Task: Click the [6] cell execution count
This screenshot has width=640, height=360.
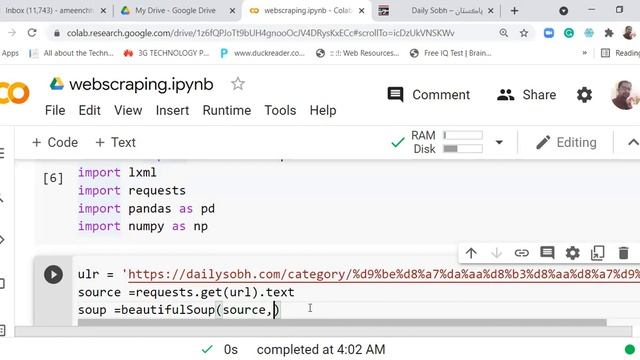Action: (53, 178)
